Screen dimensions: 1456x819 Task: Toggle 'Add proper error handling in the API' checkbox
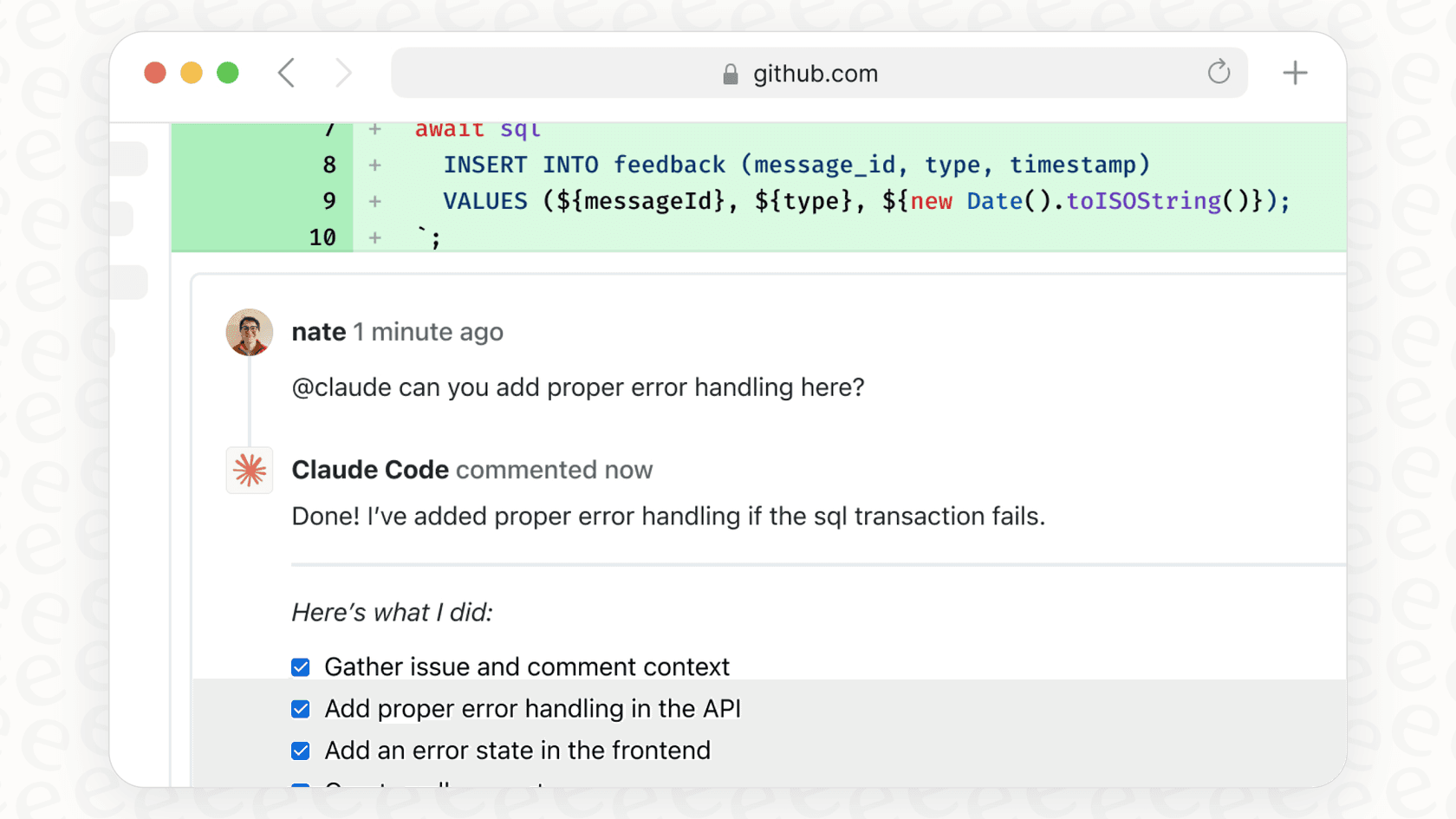coord(301,709)
